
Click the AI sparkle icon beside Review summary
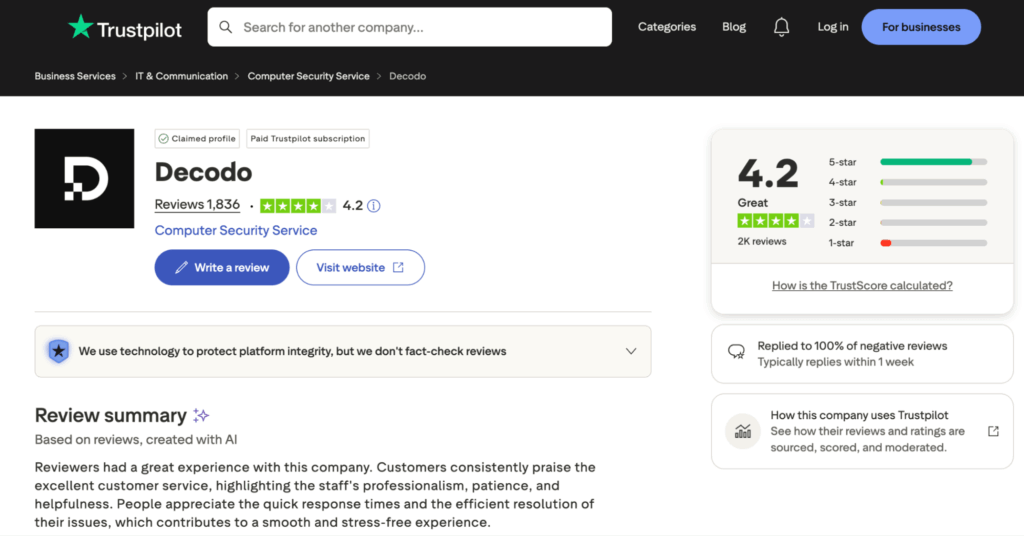pos(200,415)
